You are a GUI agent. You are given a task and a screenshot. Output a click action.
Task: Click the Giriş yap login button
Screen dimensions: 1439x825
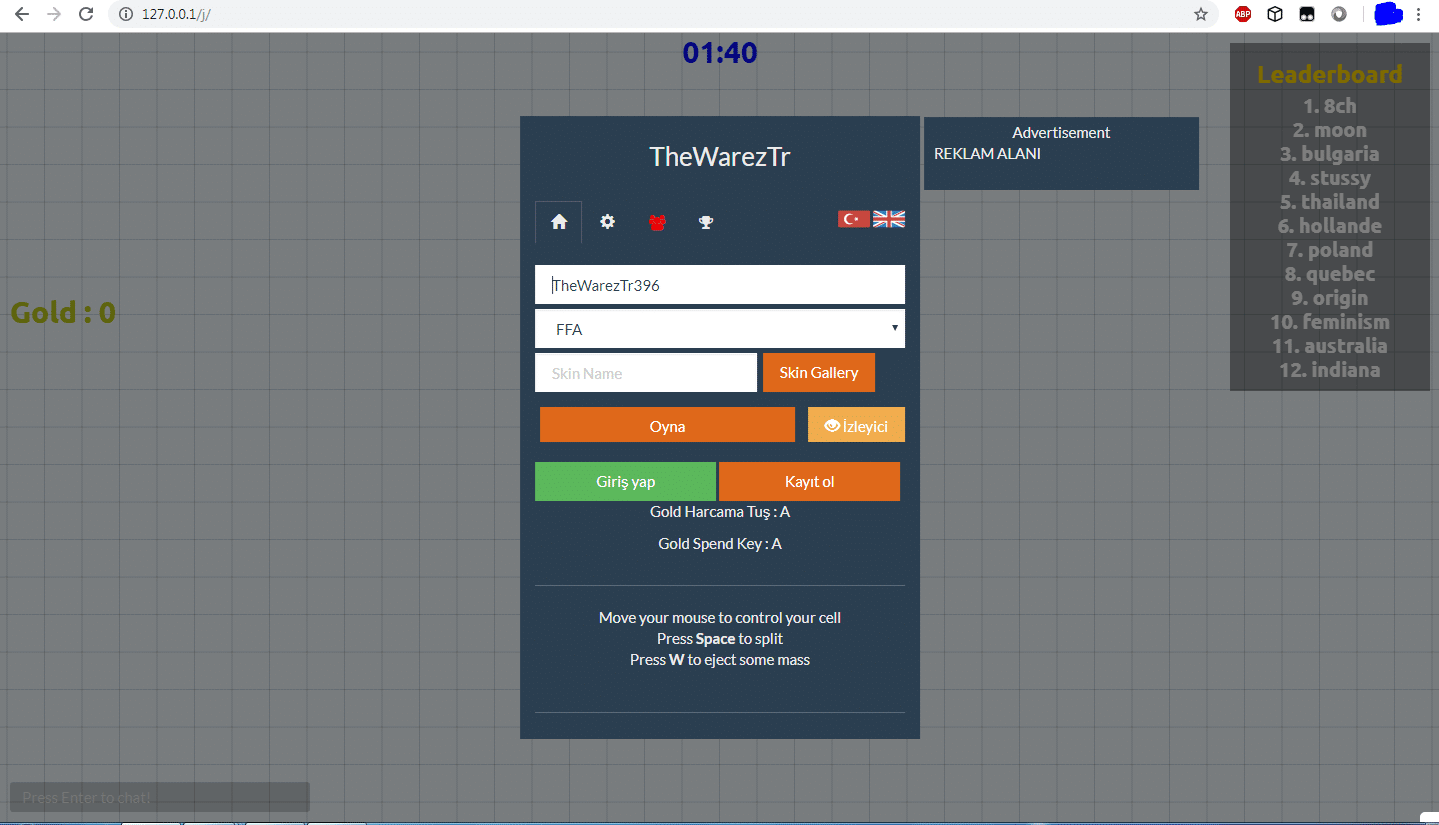click(x=625, y=481)
